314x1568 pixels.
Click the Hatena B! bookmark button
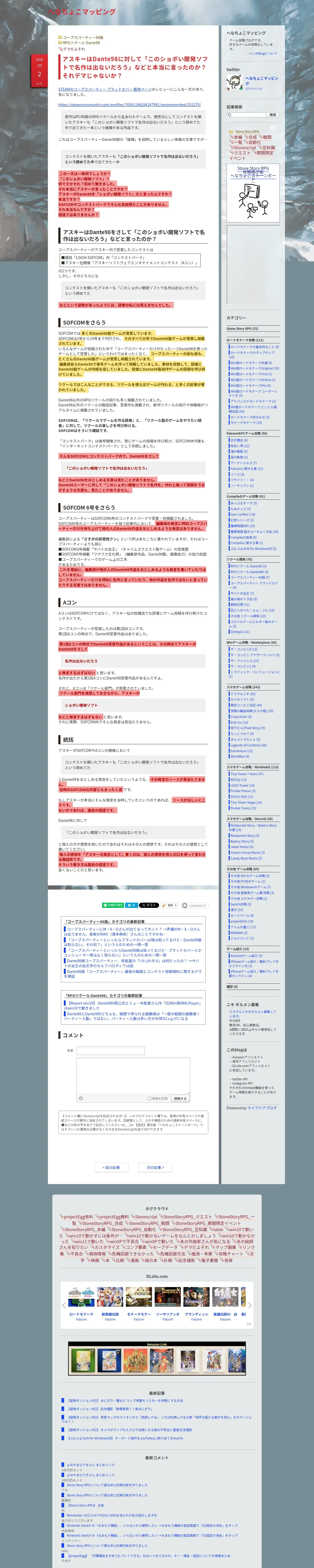[x=131, y=905]
